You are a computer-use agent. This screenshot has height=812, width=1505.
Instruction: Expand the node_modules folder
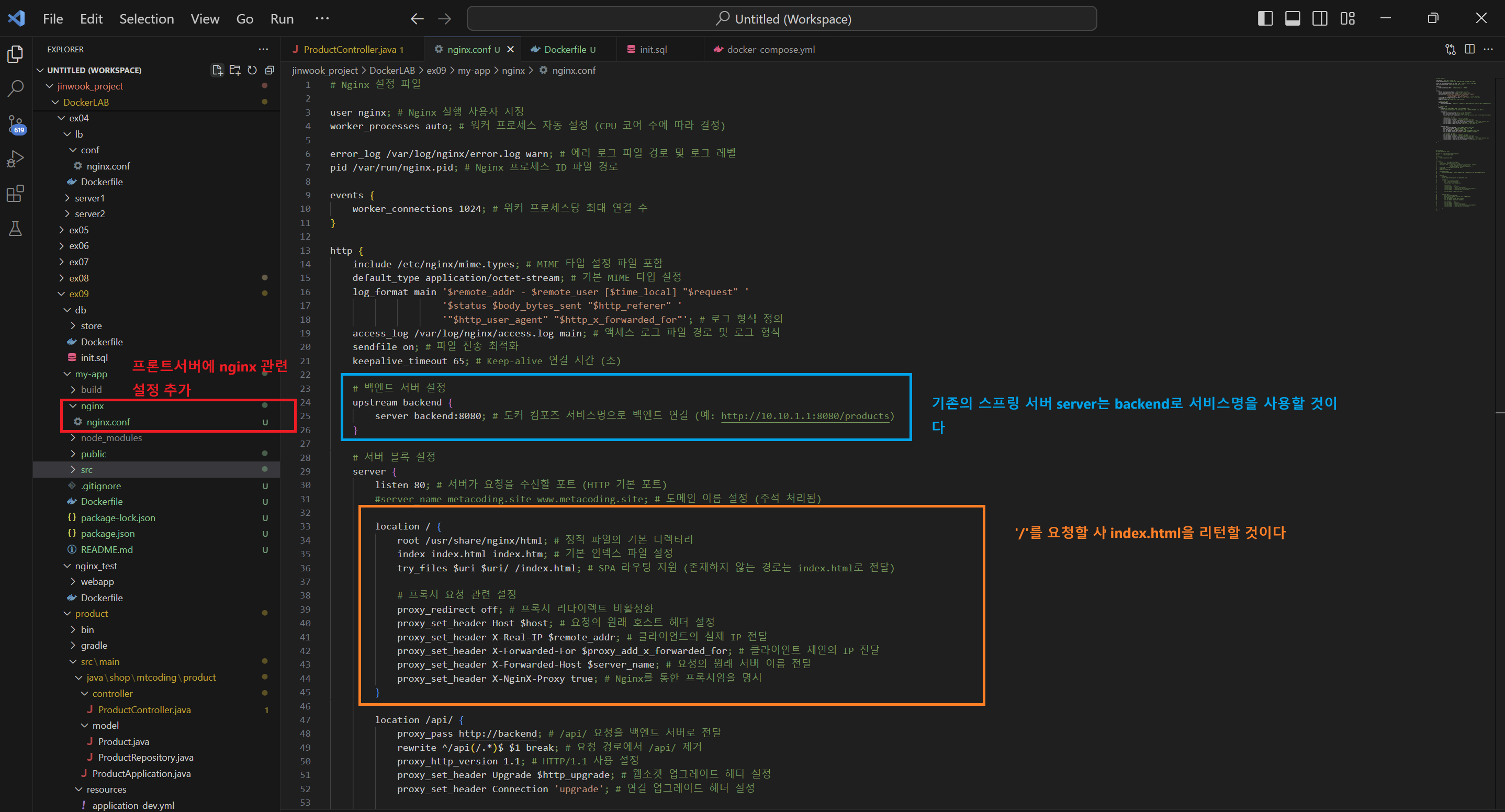point(111,437)
